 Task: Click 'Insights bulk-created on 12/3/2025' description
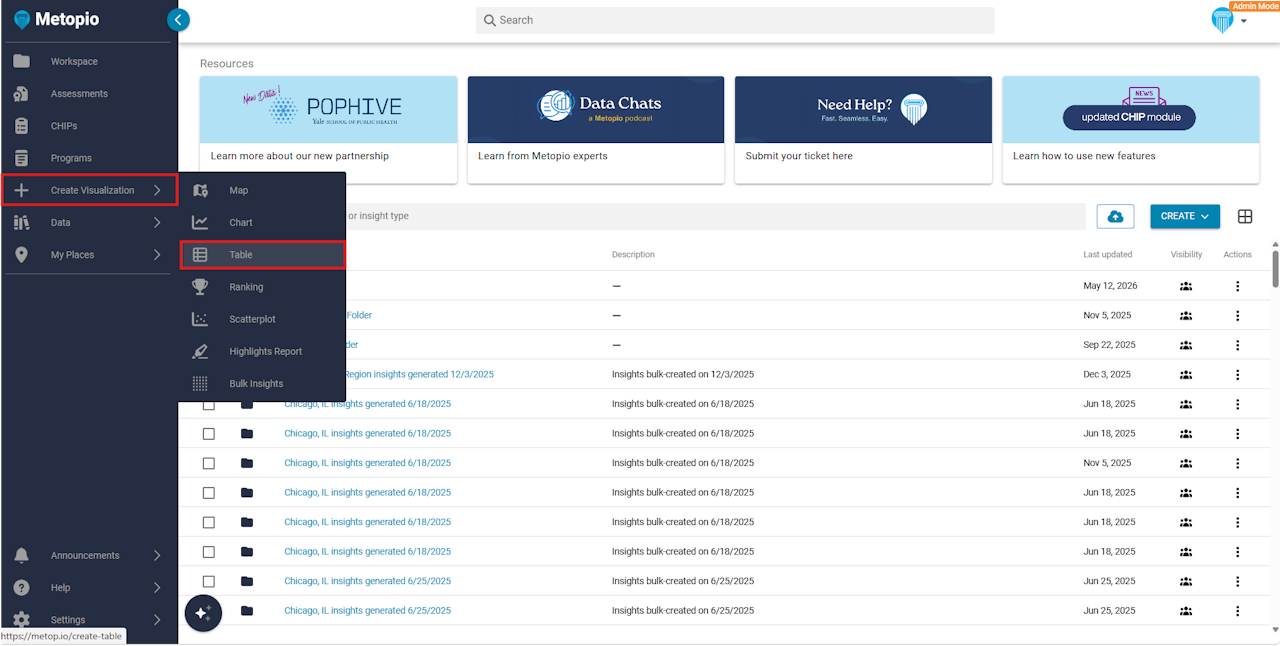[683, 374]
